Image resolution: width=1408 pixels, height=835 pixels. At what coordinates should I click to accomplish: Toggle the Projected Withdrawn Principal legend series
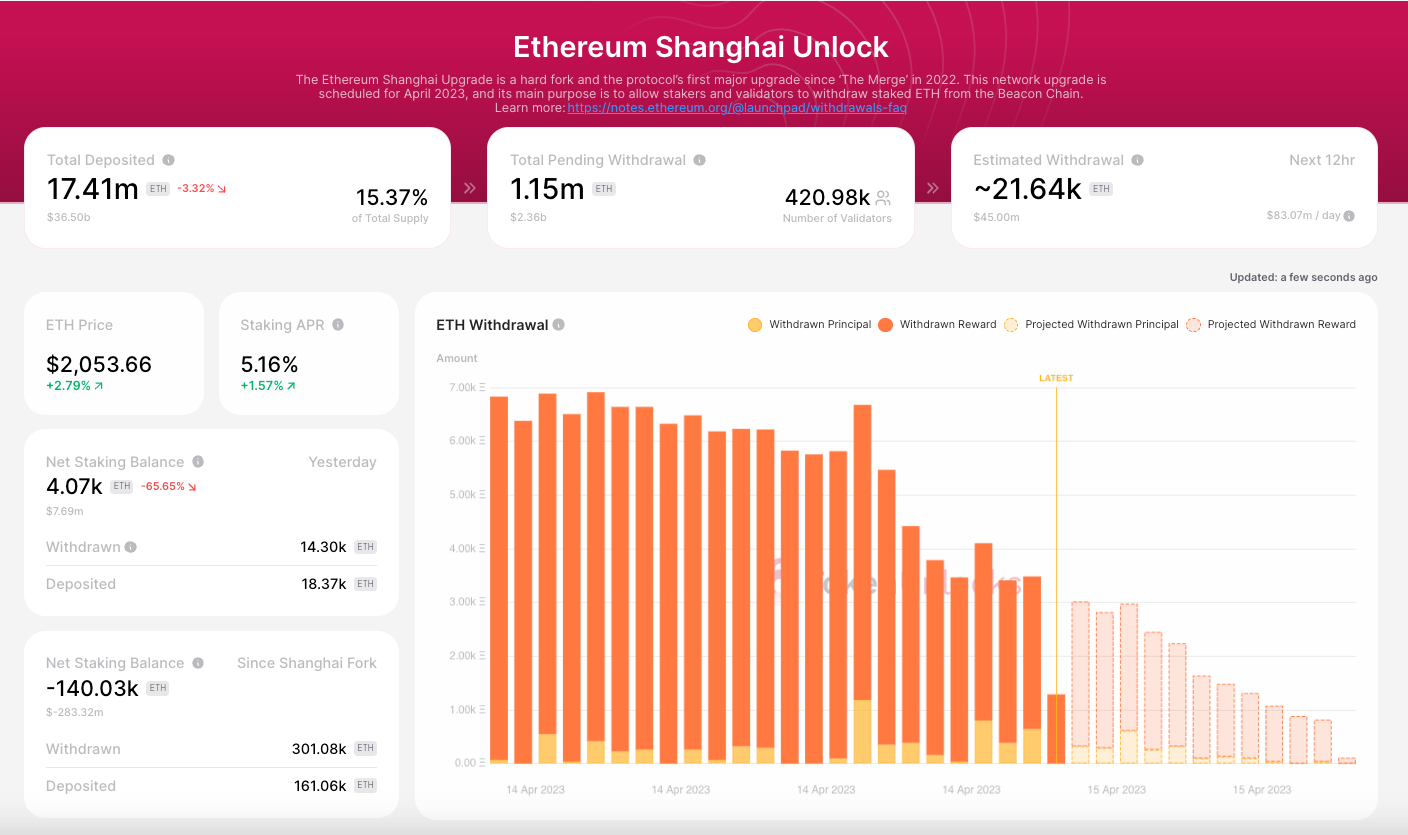pos(1091,324)
